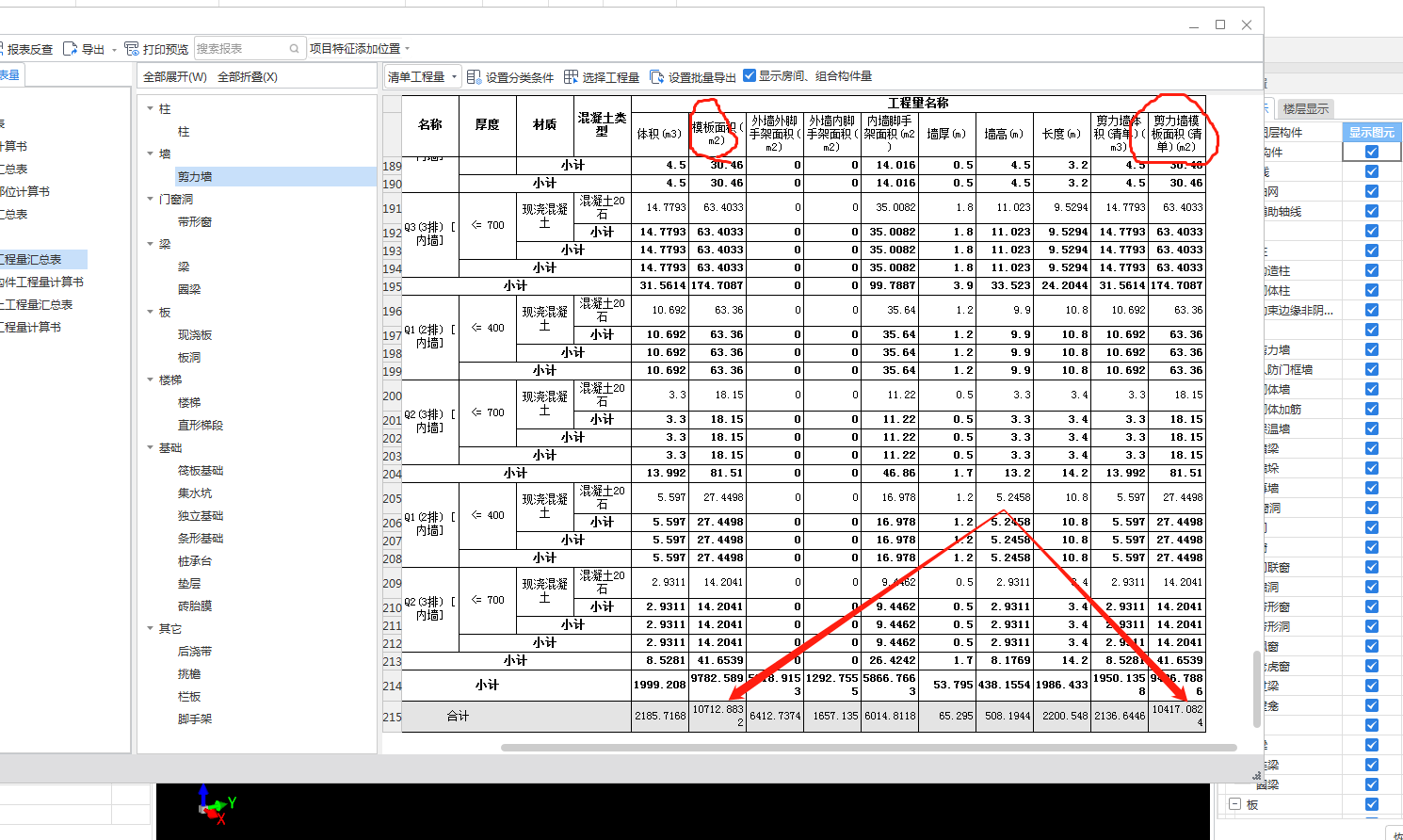Select 桩承台 tree item
Image resolution: width=1403 pixels, height=840 pixels.
195,560
